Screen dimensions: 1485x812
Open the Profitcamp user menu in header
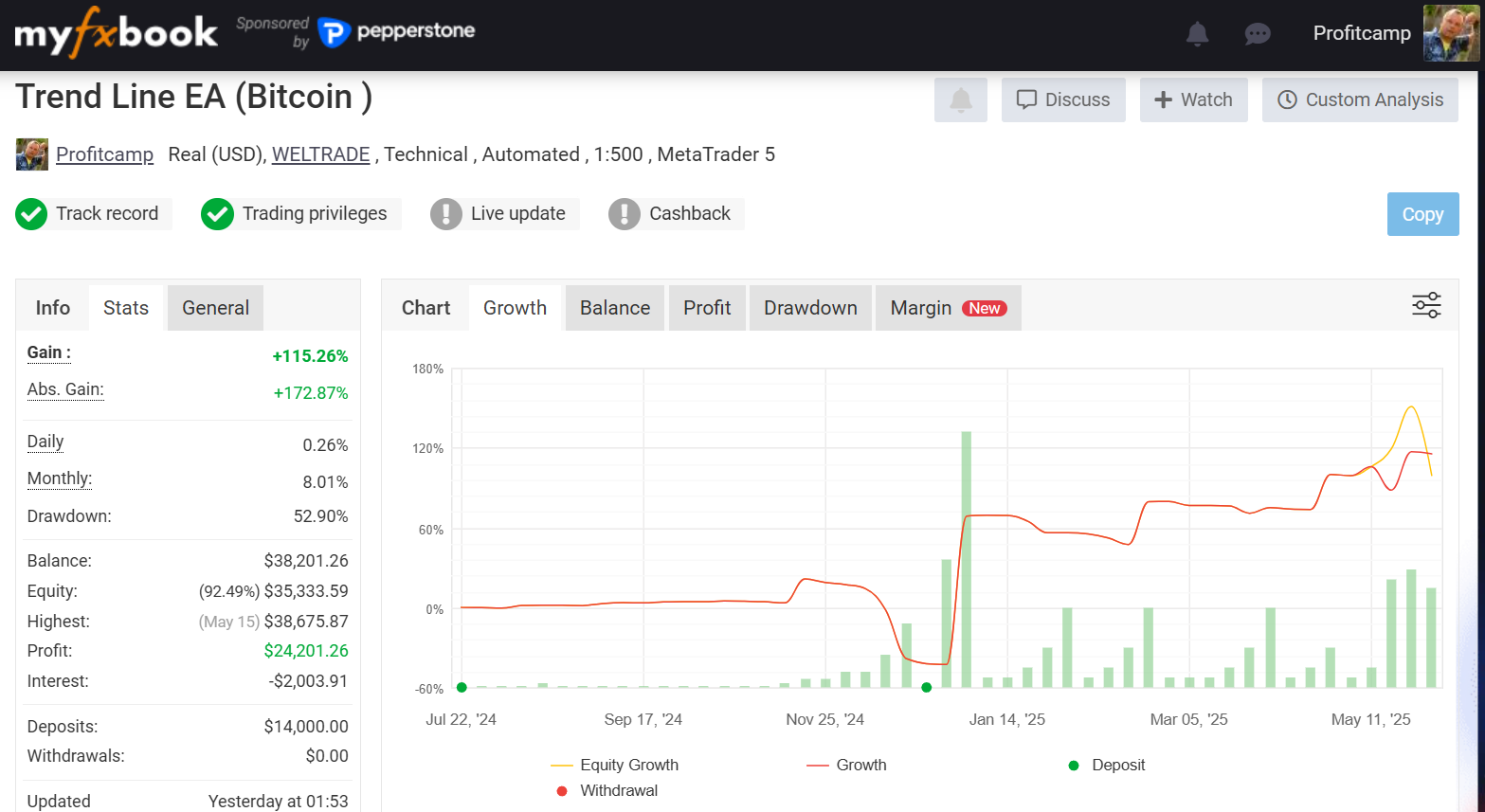[x=1361, y=33]
